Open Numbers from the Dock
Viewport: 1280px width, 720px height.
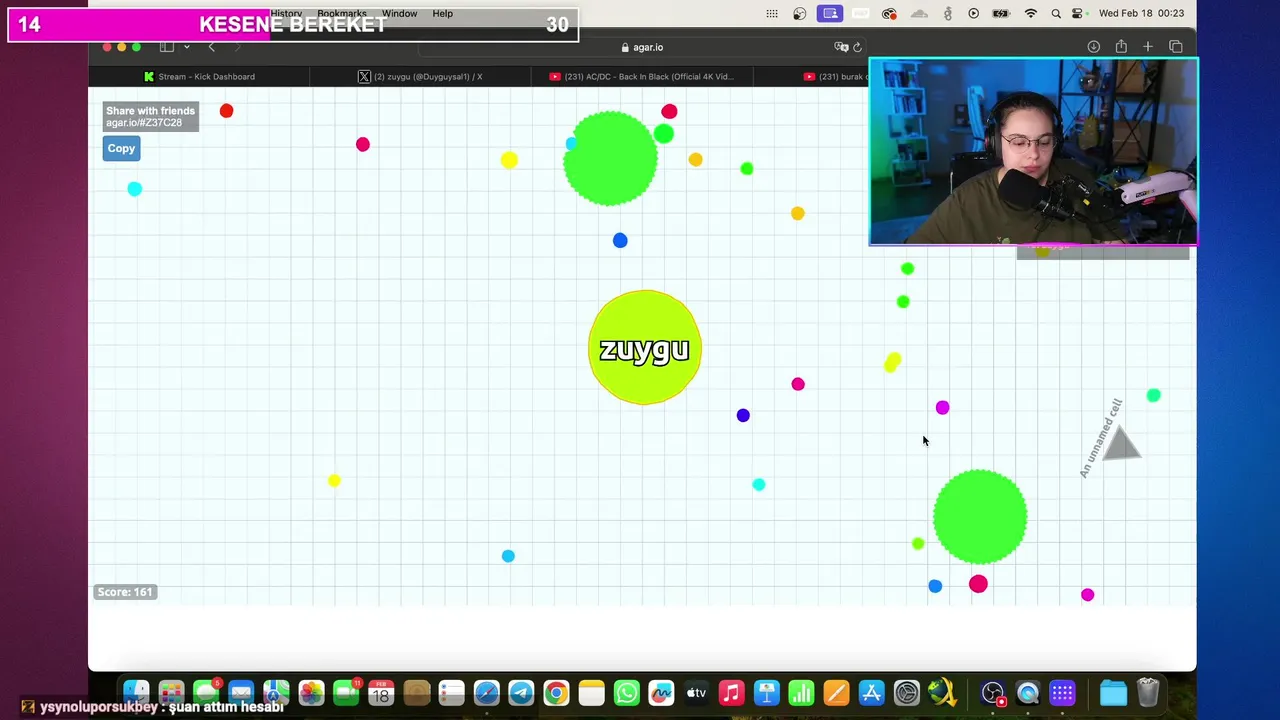click(801, 693)
